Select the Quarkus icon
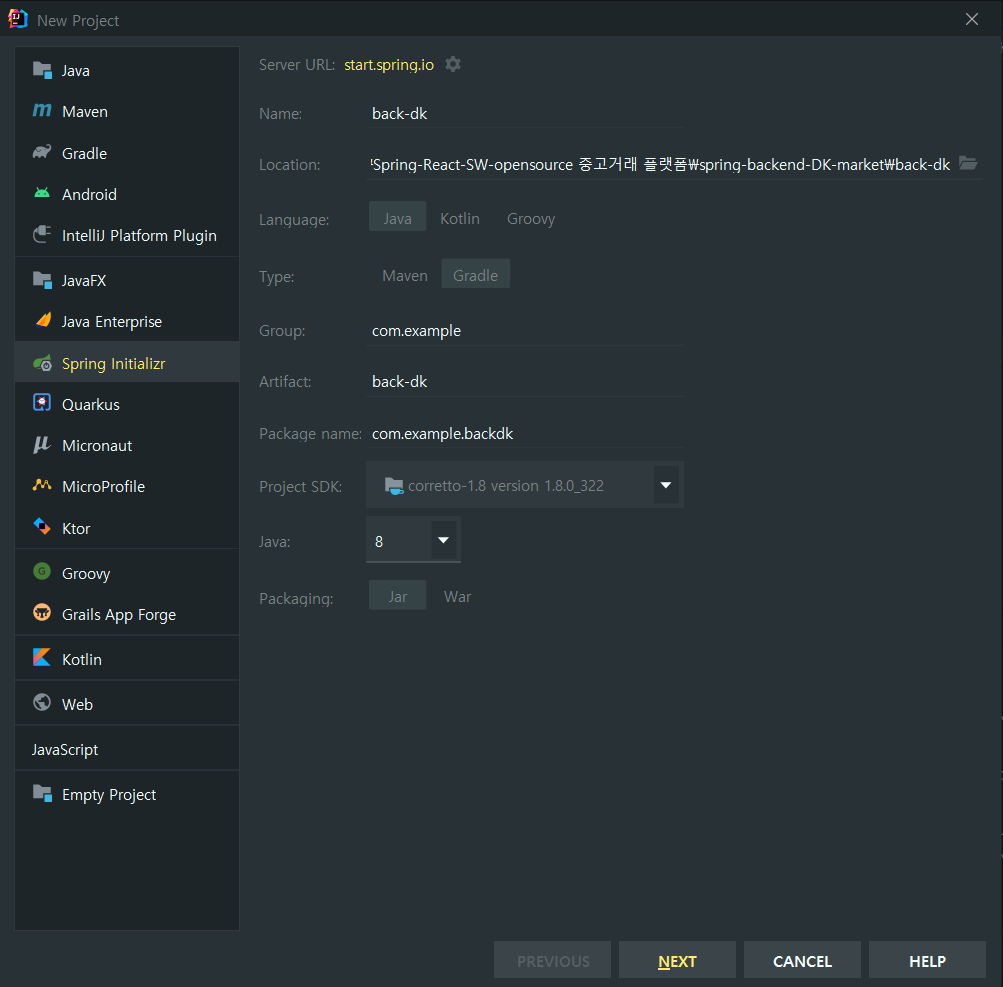This screenshot has width=1003, height=987. tap(42, 403)
